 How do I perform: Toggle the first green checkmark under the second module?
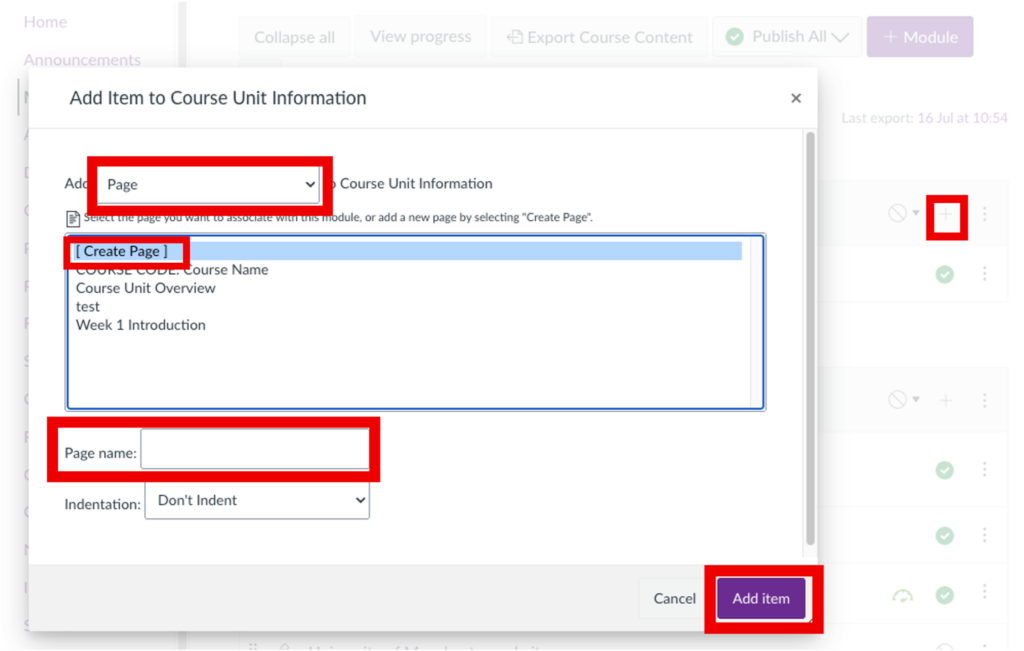tap(945, 470)
